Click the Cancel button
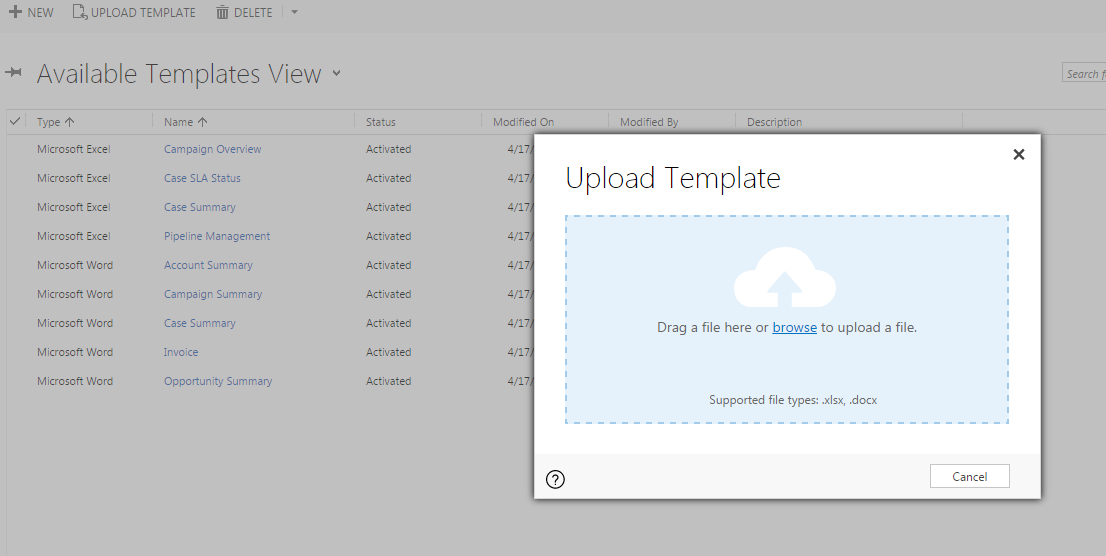This screenshot has height=556, width=1106. 970,476
